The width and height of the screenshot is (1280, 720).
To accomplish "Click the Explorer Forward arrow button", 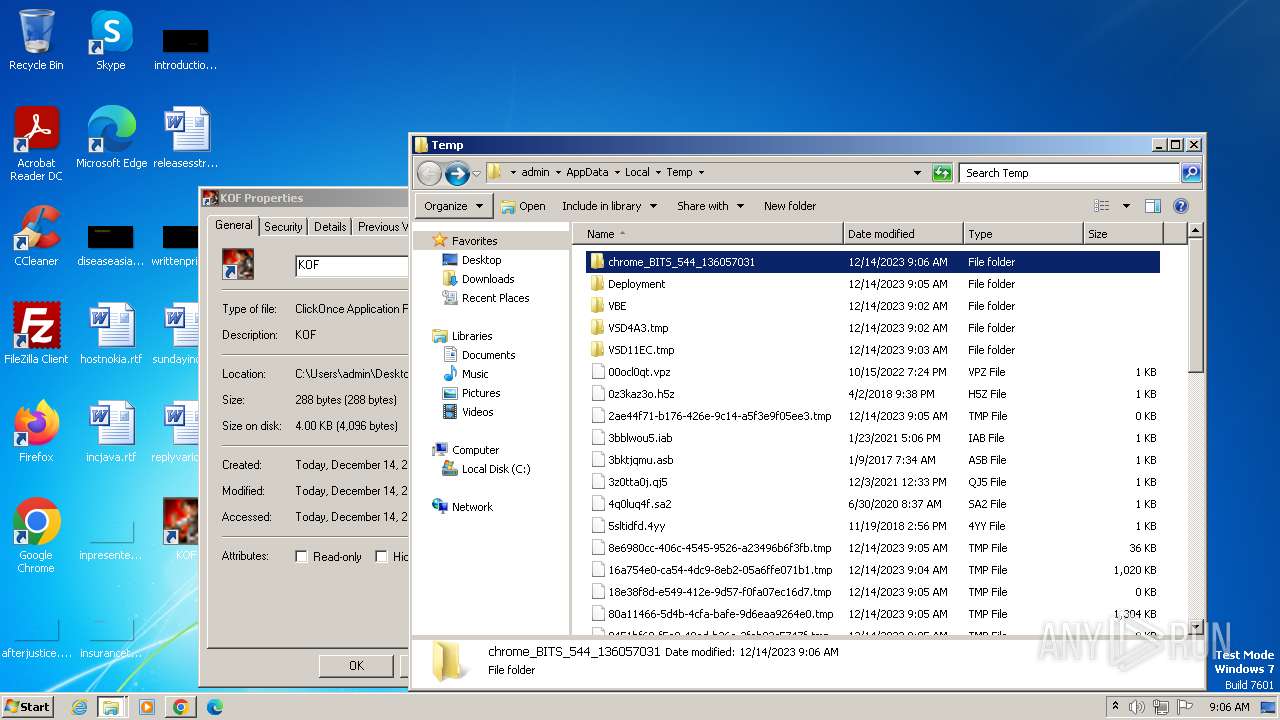I will [457, 173].
